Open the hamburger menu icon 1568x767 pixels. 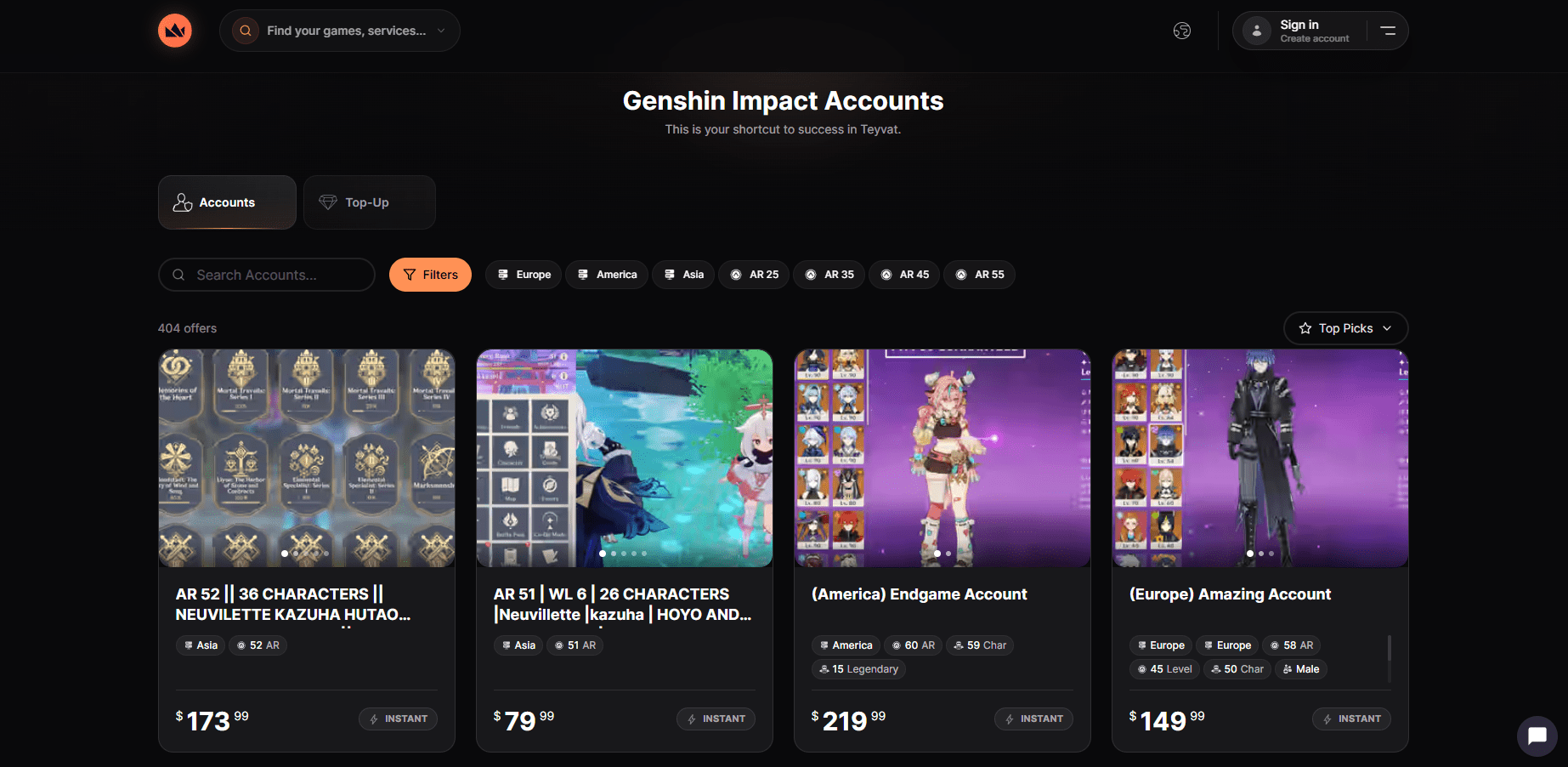[1388, 31]
